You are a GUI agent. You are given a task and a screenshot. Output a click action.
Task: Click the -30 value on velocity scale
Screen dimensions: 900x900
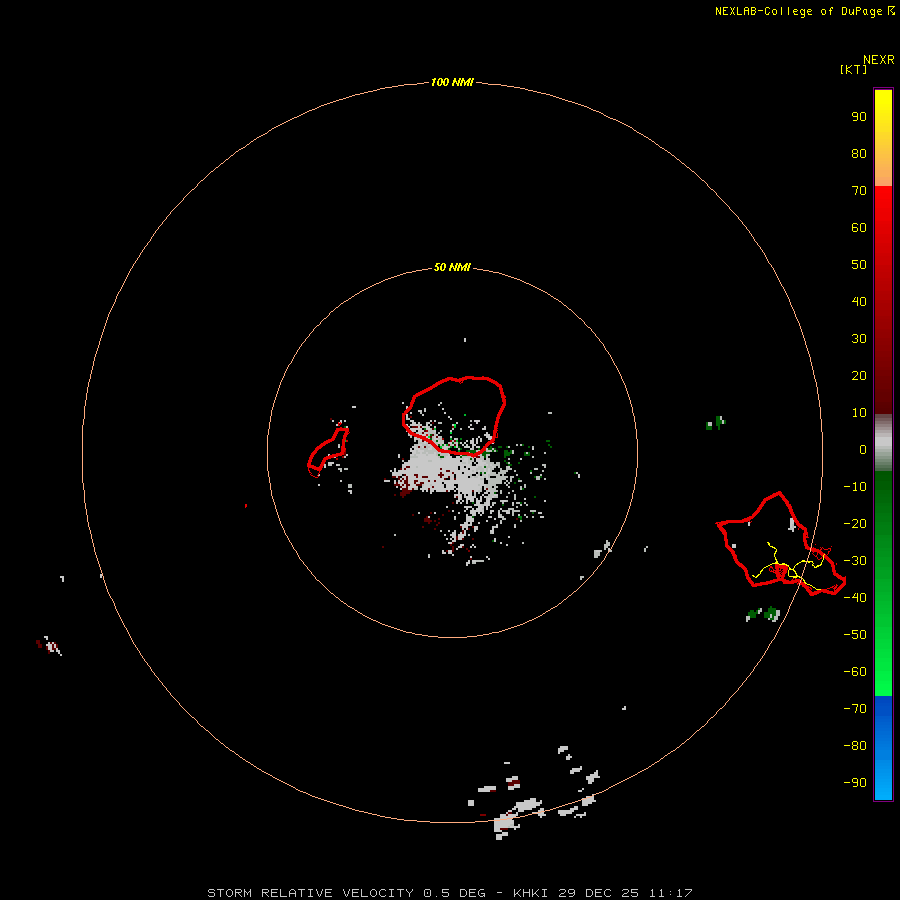(x=855, y=561)
